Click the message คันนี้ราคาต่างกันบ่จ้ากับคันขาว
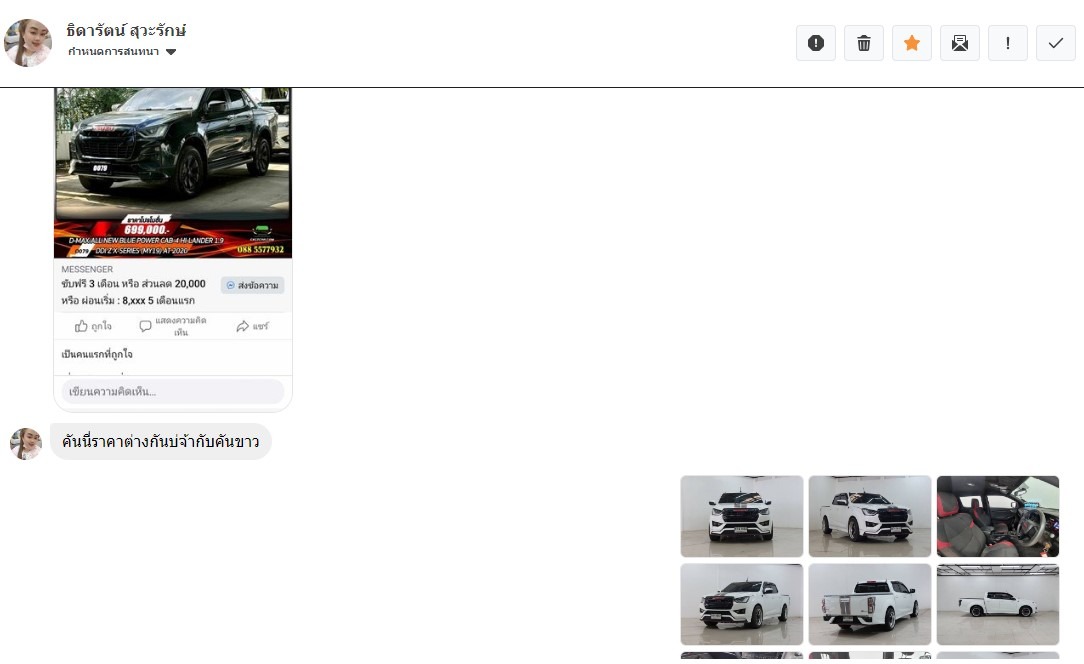1084x664 pixels. (x=160, y=441)
